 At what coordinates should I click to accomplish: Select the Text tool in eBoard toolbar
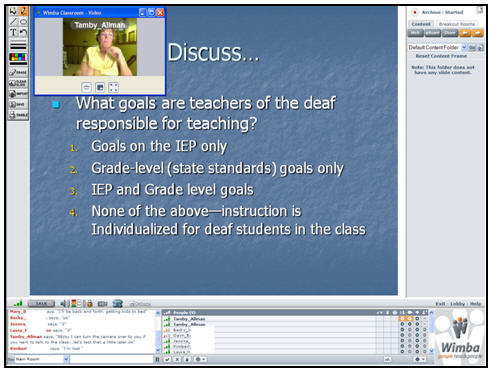(x=13, y=32)
